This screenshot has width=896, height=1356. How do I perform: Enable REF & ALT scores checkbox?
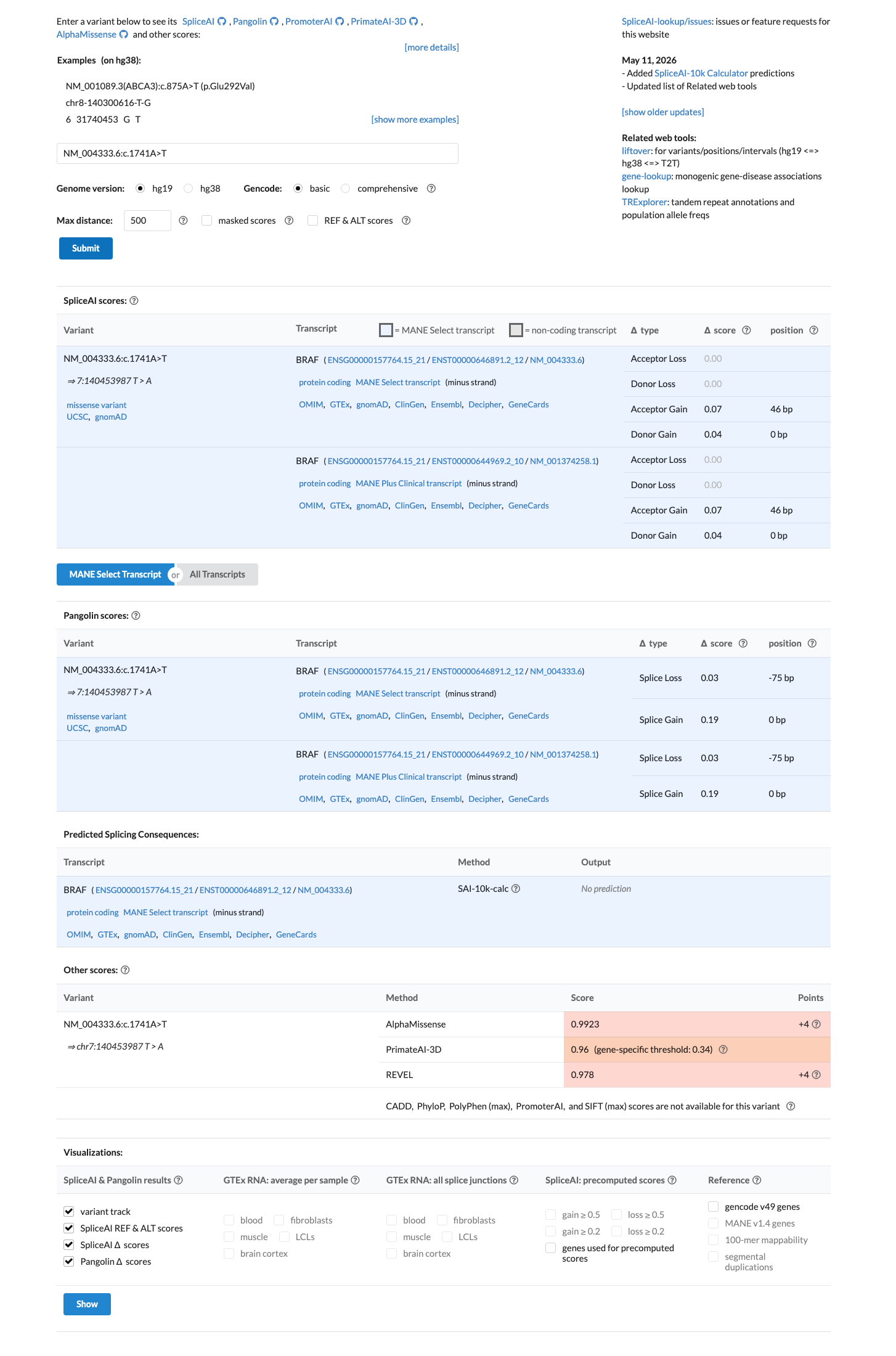click(x=313, y=221)
